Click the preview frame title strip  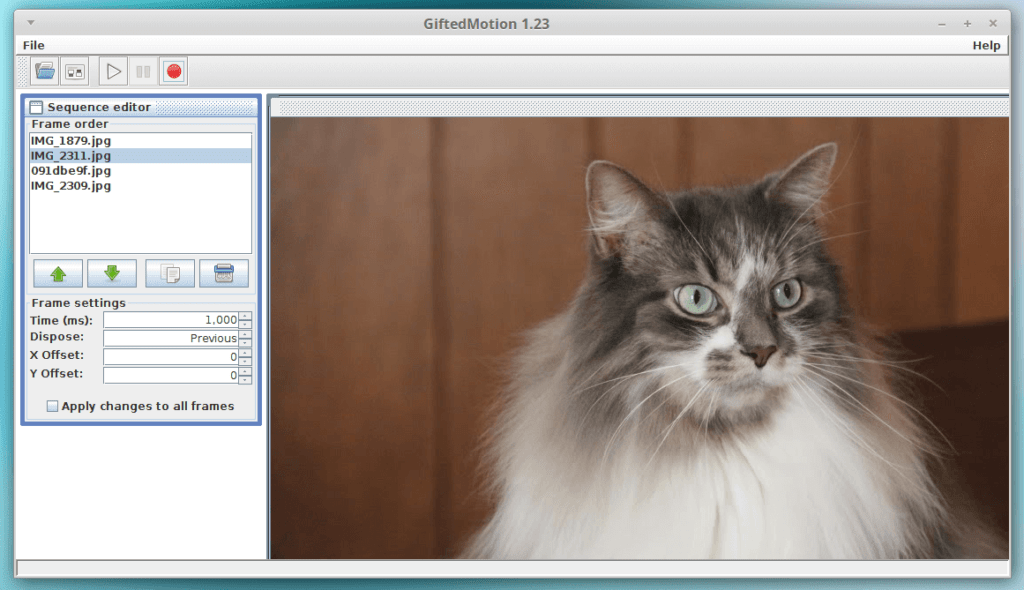640,108
